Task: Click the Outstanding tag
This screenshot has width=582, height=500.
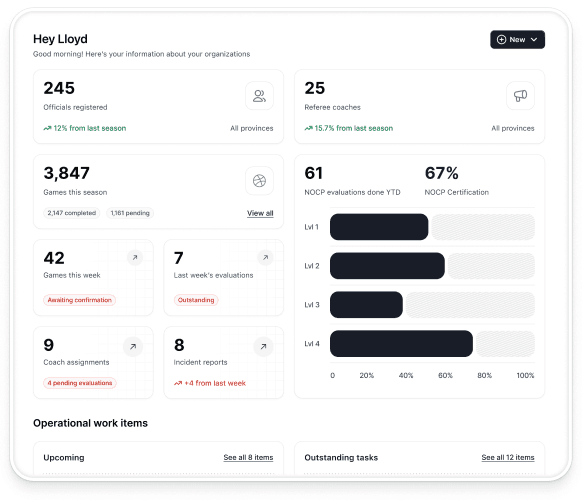Action: (x=196, y=300)
